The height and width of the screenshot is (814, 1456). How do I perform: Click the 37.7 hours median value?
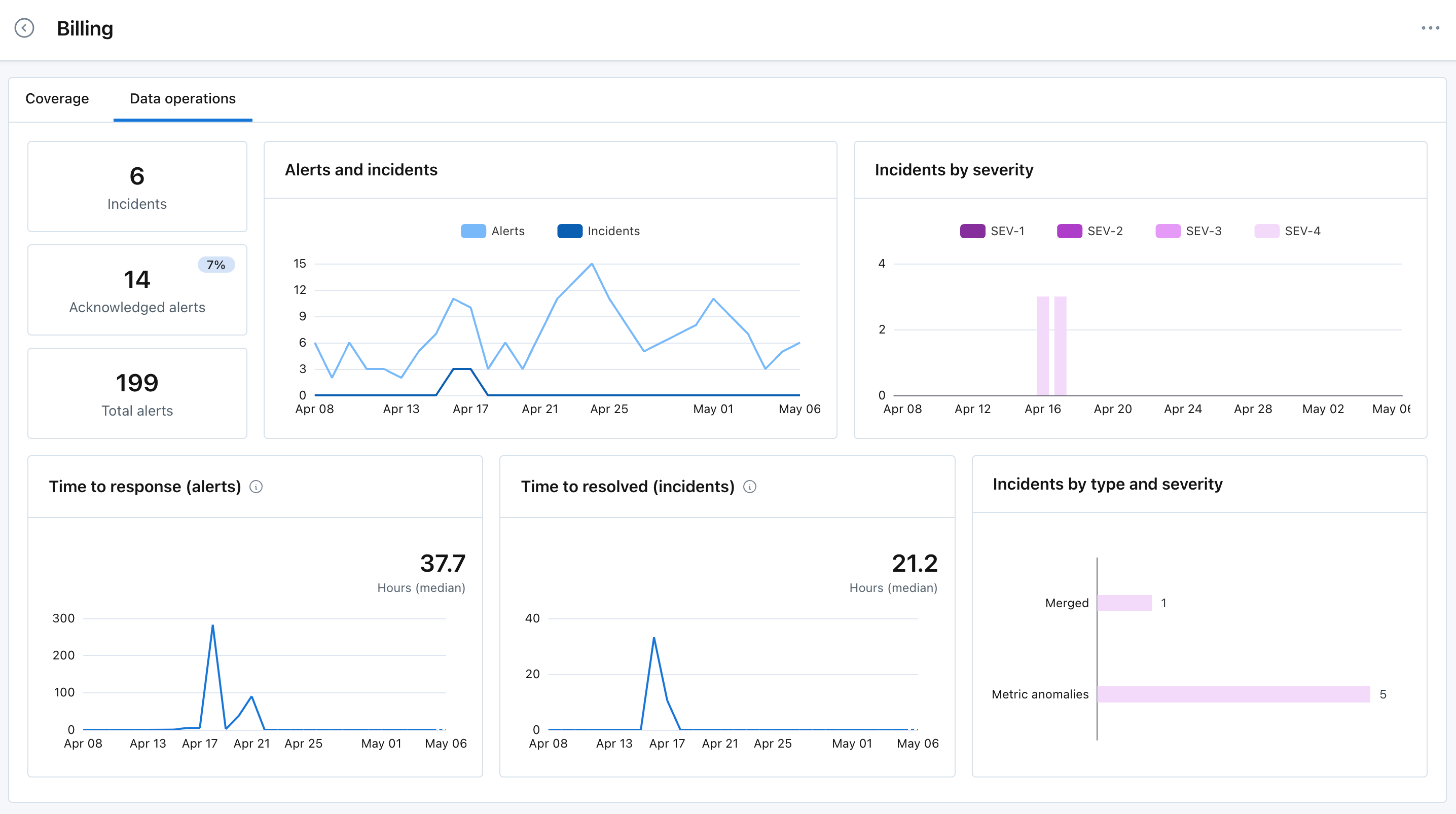(443, 564)
